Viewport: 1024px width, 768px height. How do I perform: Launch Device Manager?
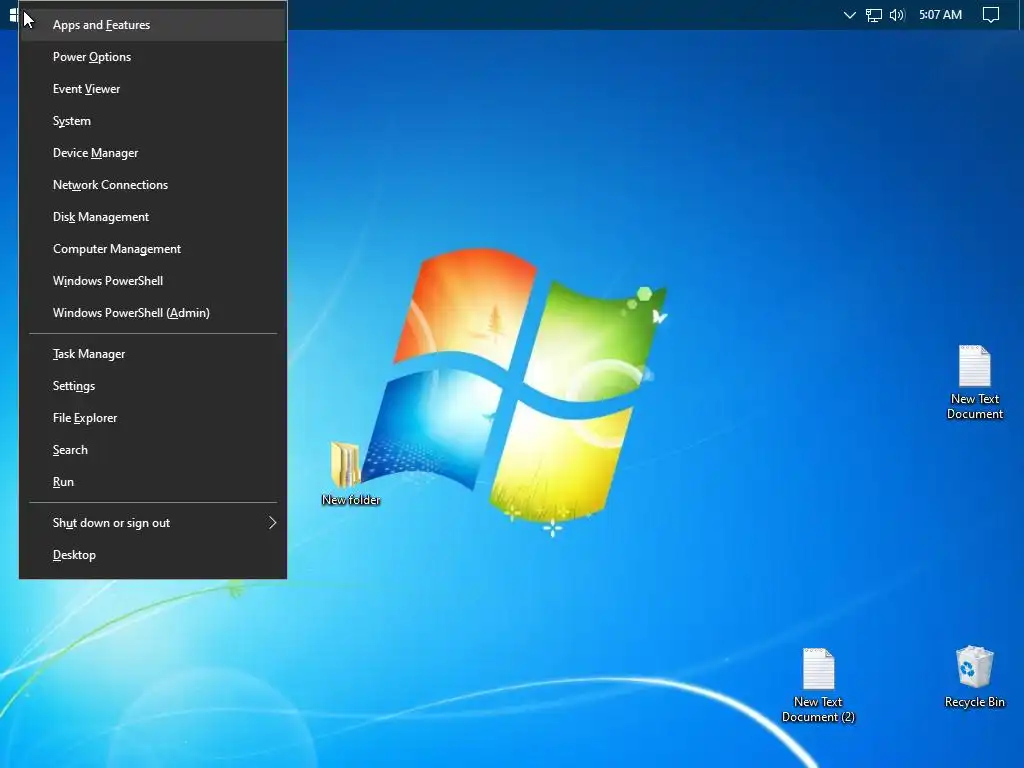(153, 153)
